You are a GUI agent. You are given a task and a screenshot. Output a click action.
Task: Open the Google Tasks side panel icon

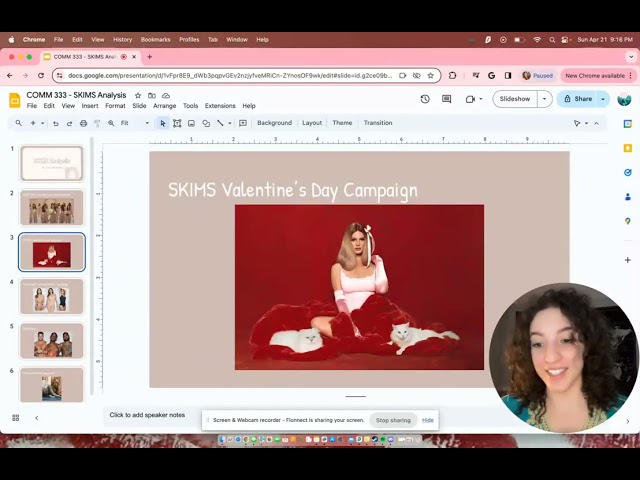pos(628,173)
